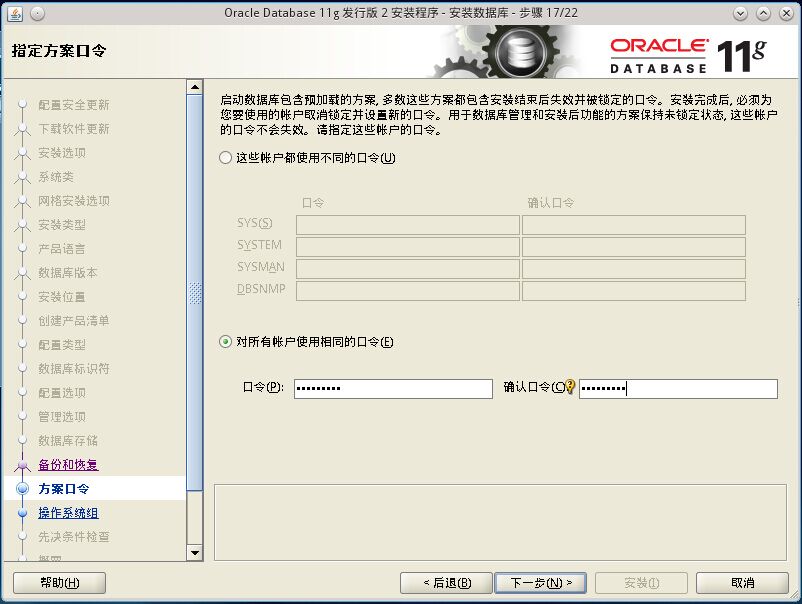Click the 下一步(N) next button

(x=541, y=583)
